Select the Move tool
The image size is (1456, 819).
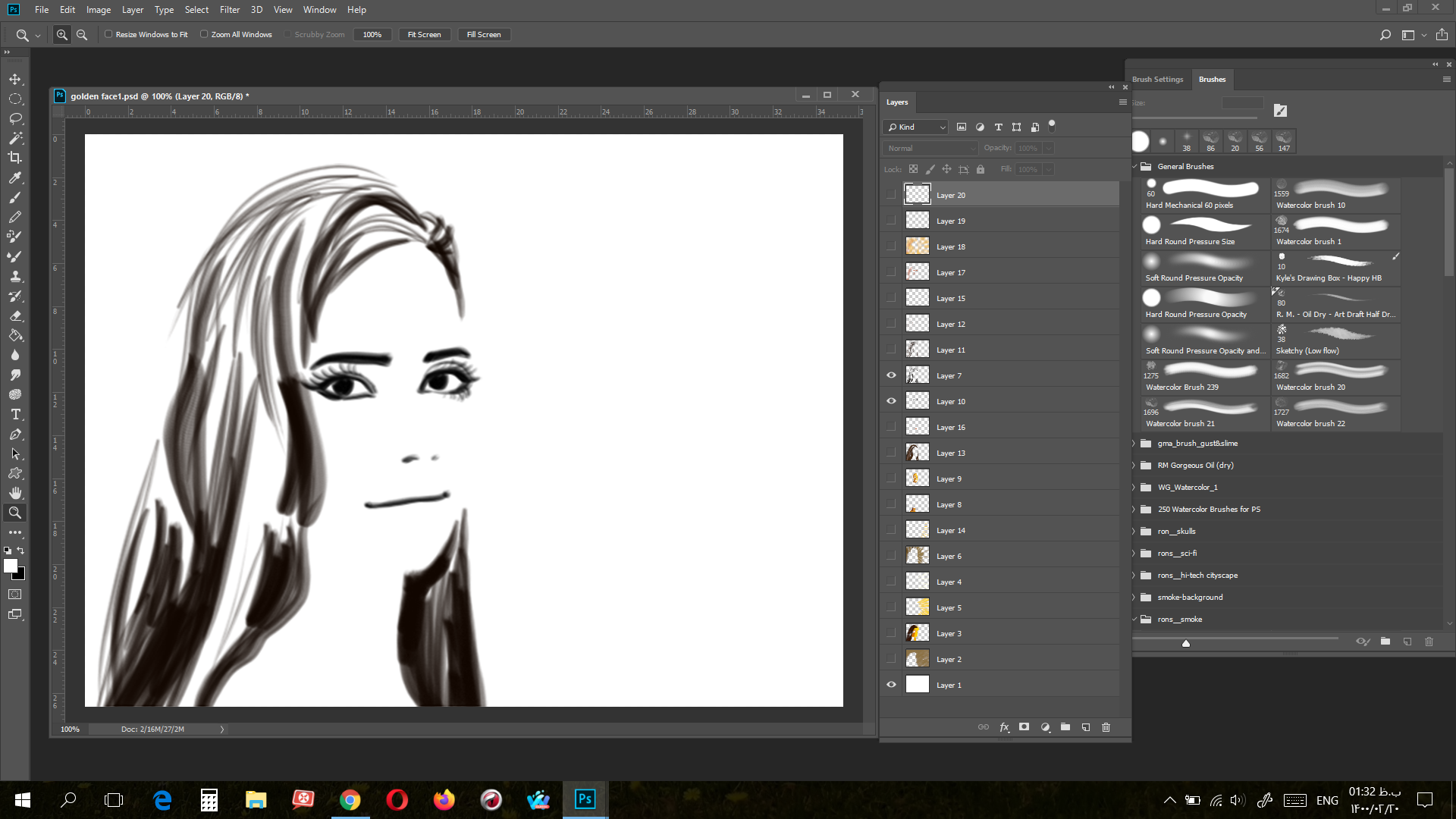coord(15,80)
